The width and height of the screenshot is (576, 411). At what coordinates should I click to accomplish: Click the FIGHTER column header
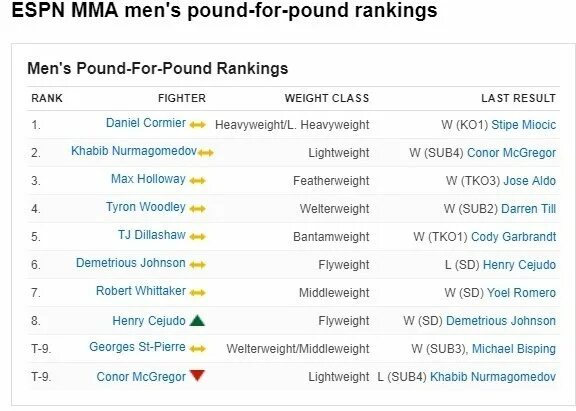click(x=182, y=98)
